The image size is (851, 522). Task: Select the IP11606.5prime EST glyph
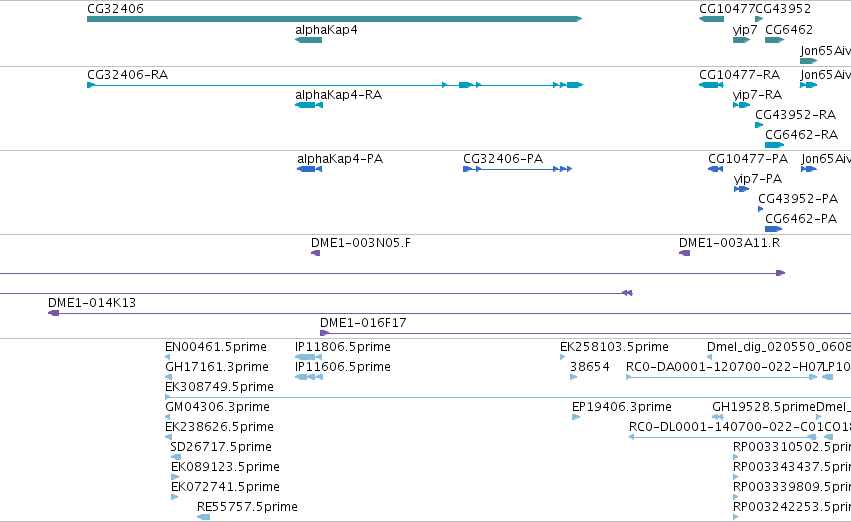pos(309,377)
